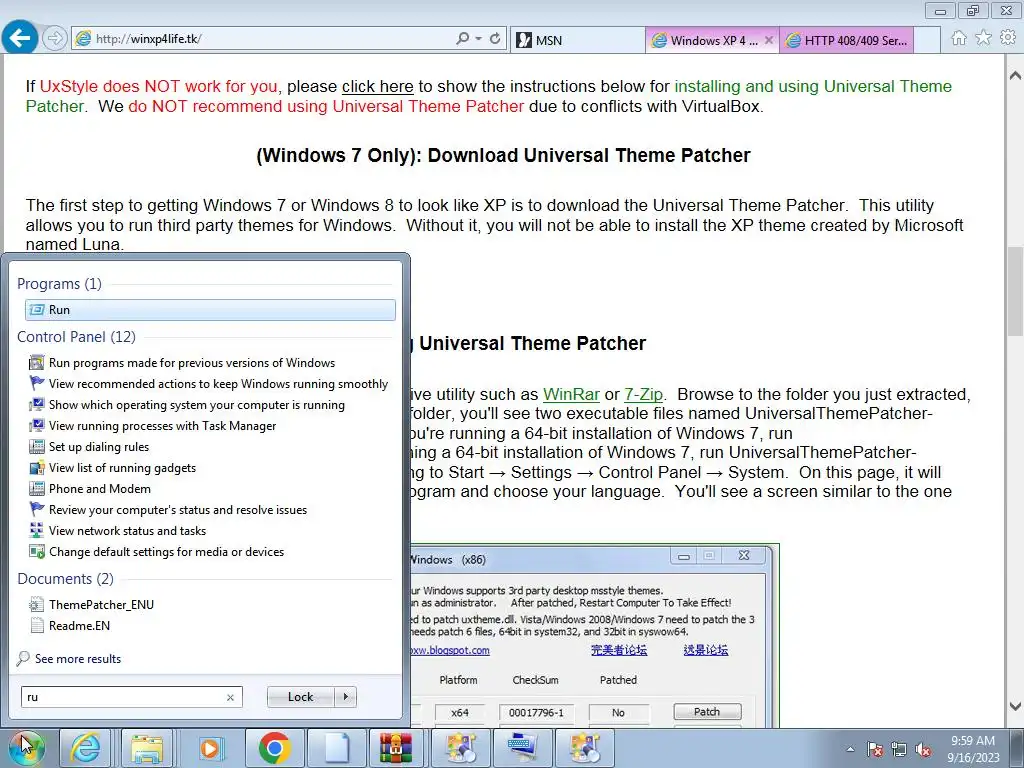Click the muted volume tray icon
The height and width of the screenshot is (768, 1024).
point(923,749)
